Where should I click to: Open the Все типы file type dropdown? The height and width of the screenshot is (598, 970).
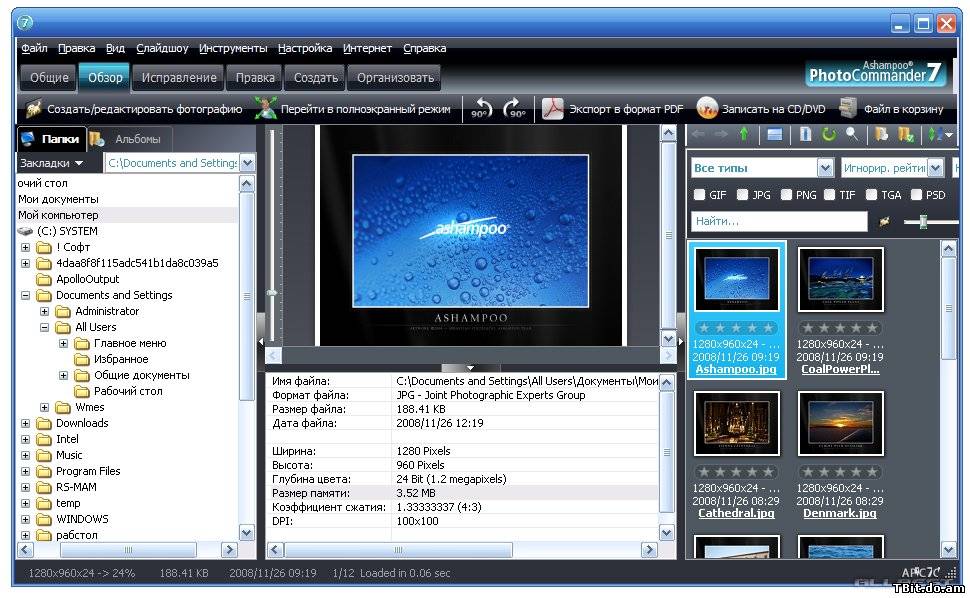[x=825, y=168]
